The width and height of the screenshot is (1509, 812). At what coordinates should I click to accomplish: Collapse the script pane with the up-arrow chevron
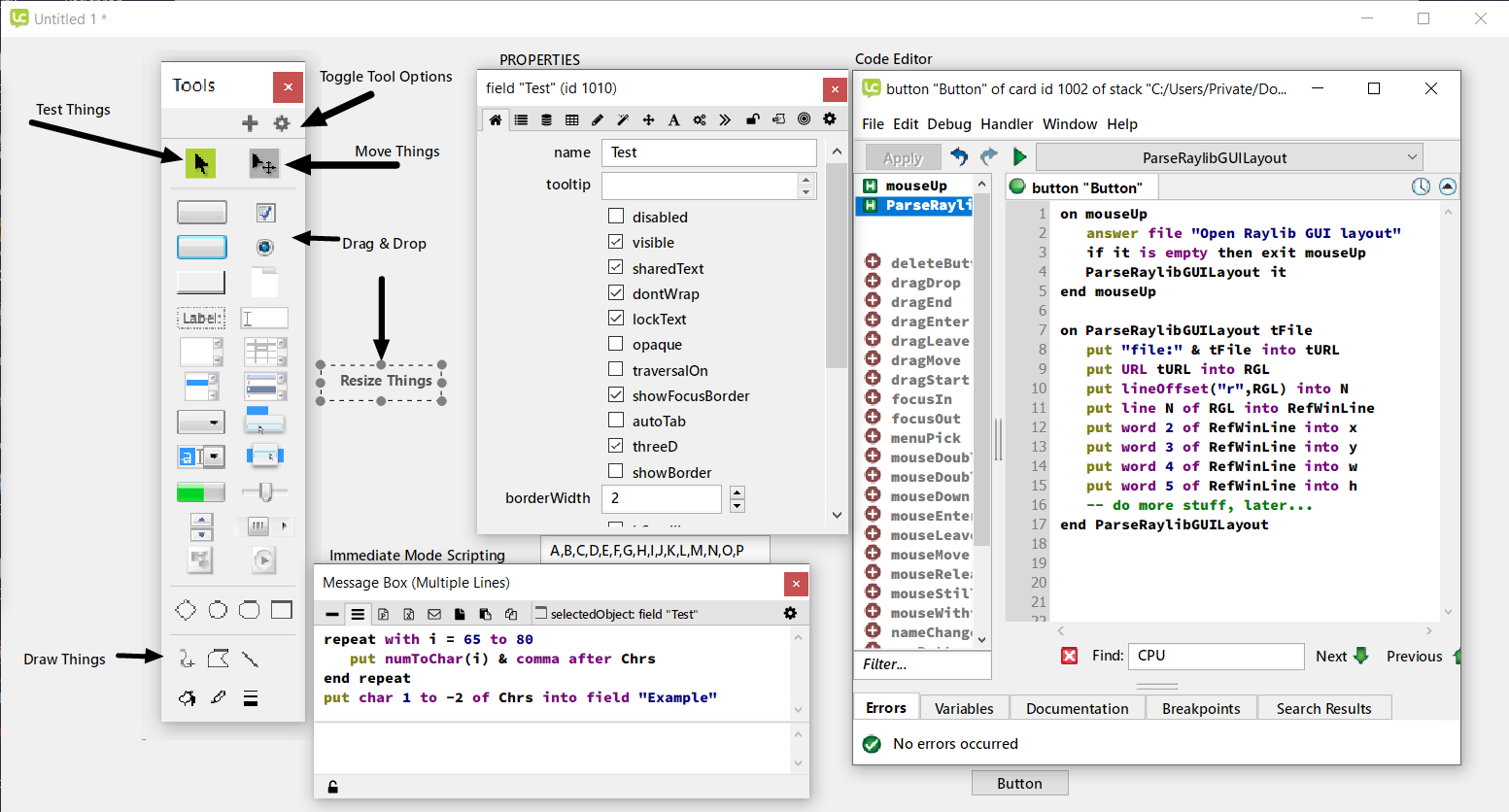tap(1447, 186)
